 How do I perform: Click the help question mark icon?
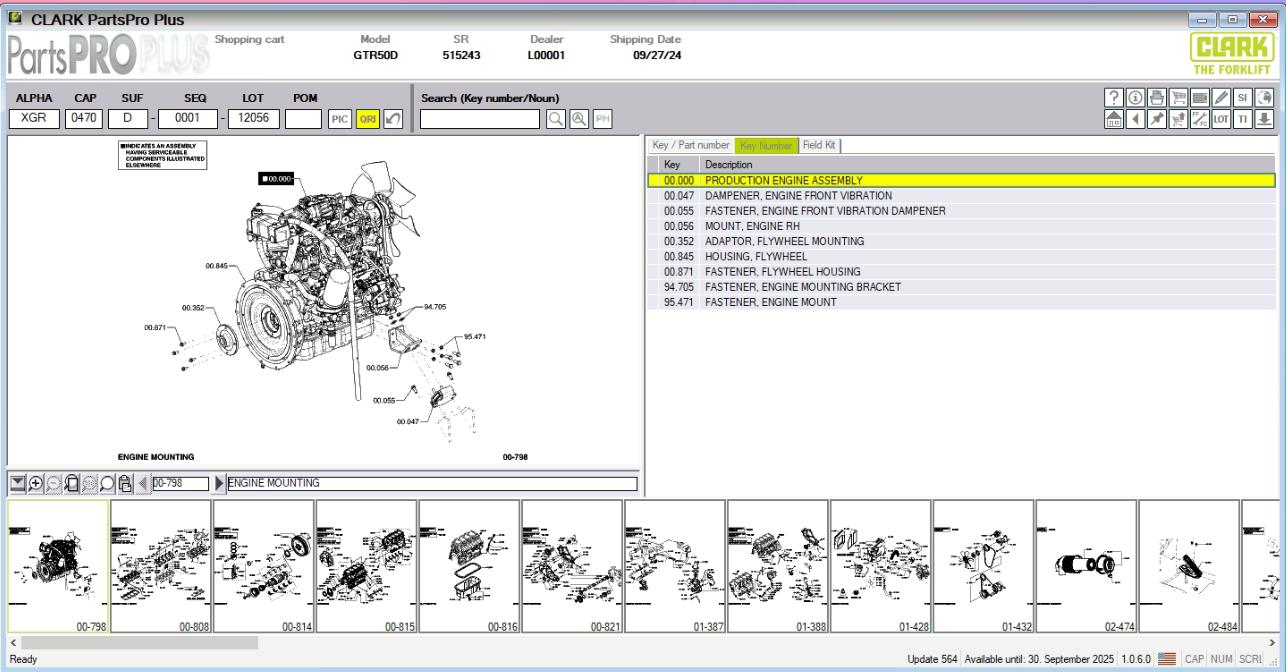(1113, 97)
